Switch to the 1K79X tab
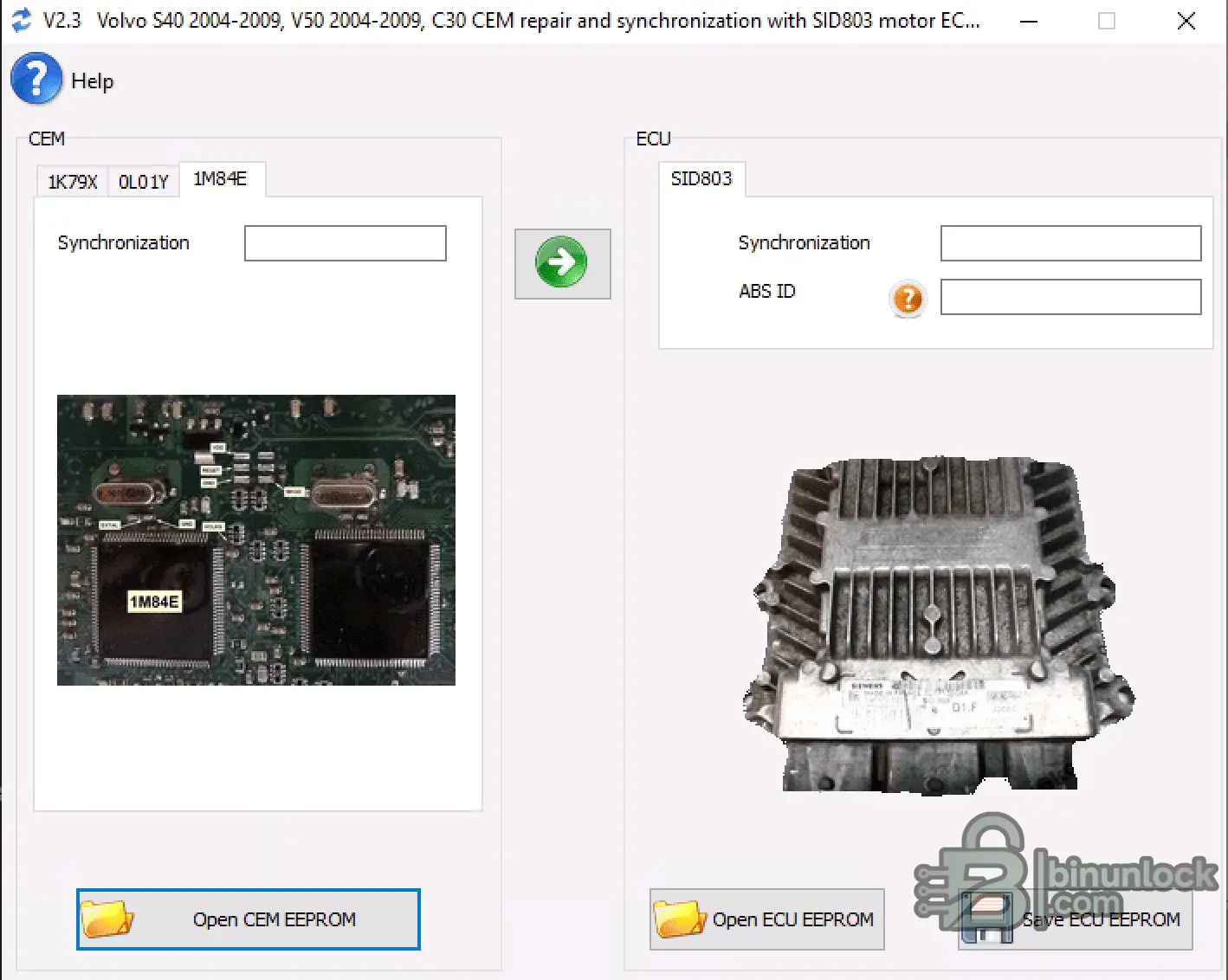The image size is (1228, 980). click(73, 182)
